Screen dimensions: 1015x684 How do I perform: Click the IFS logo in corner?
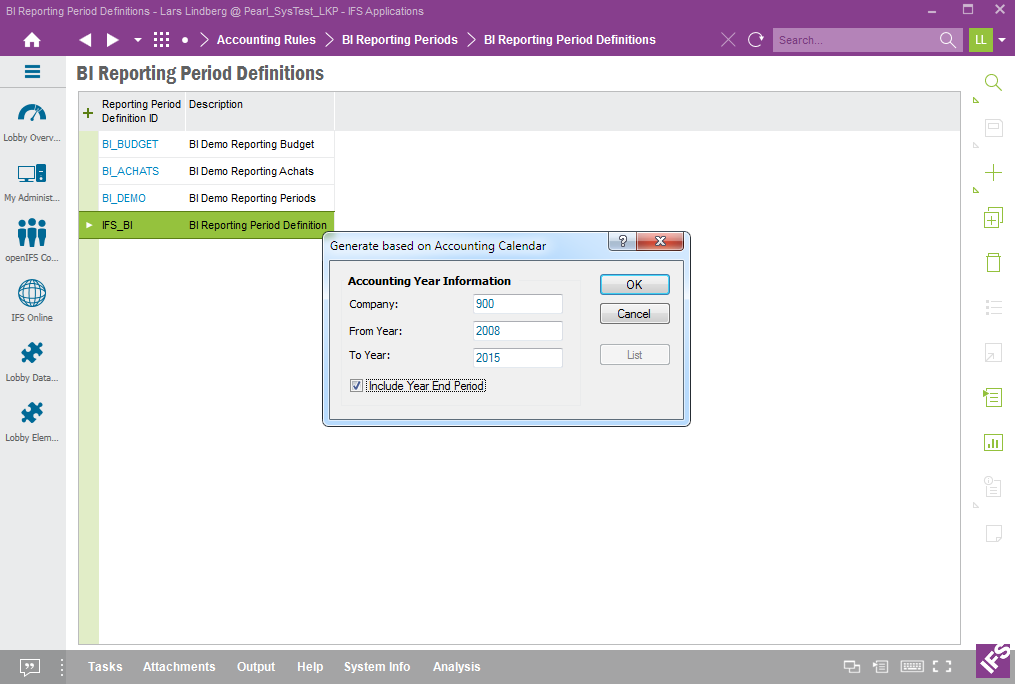995,660
